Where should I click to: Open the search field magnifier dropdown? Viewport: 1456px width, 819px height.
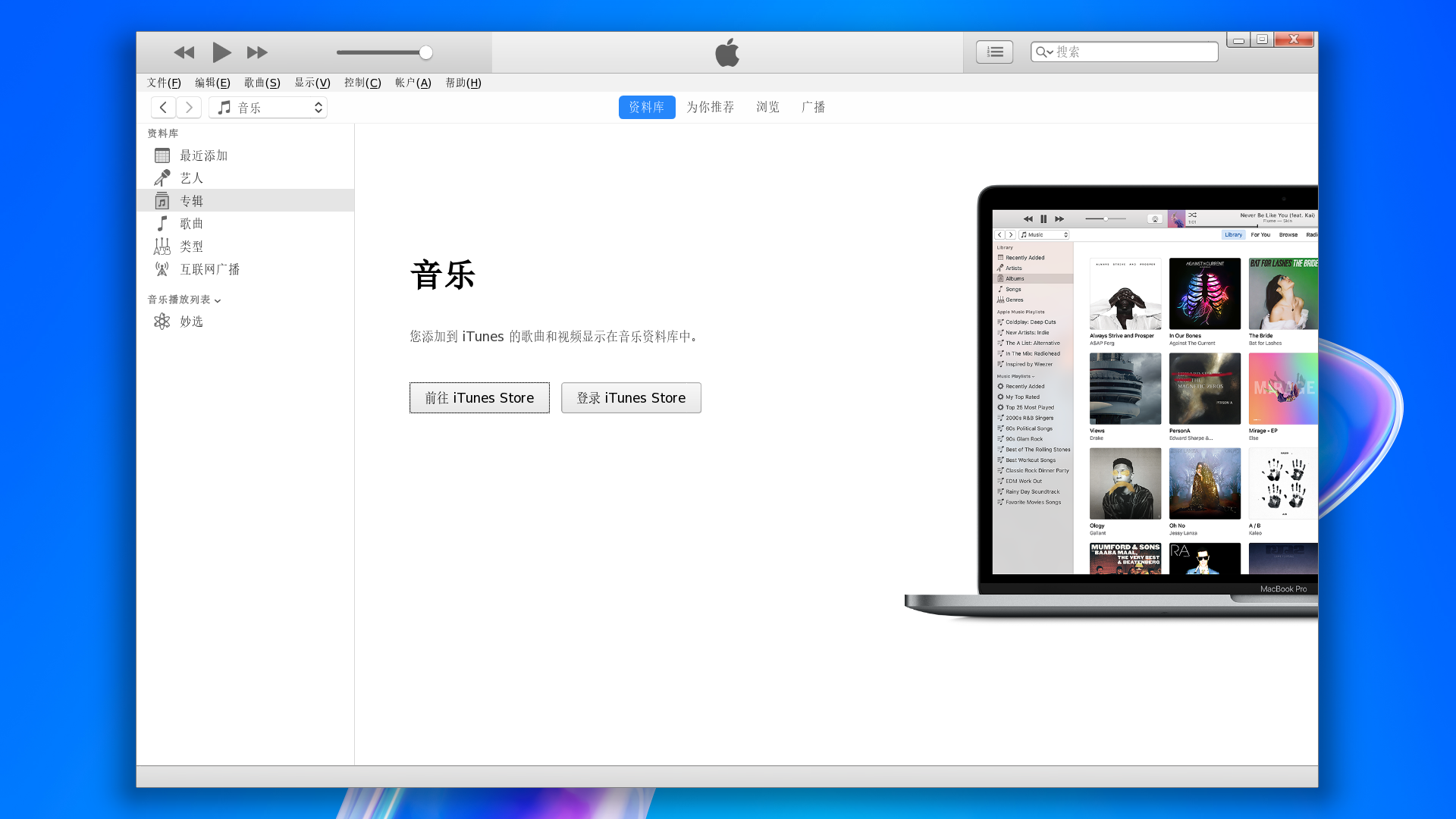[1045, 52]
